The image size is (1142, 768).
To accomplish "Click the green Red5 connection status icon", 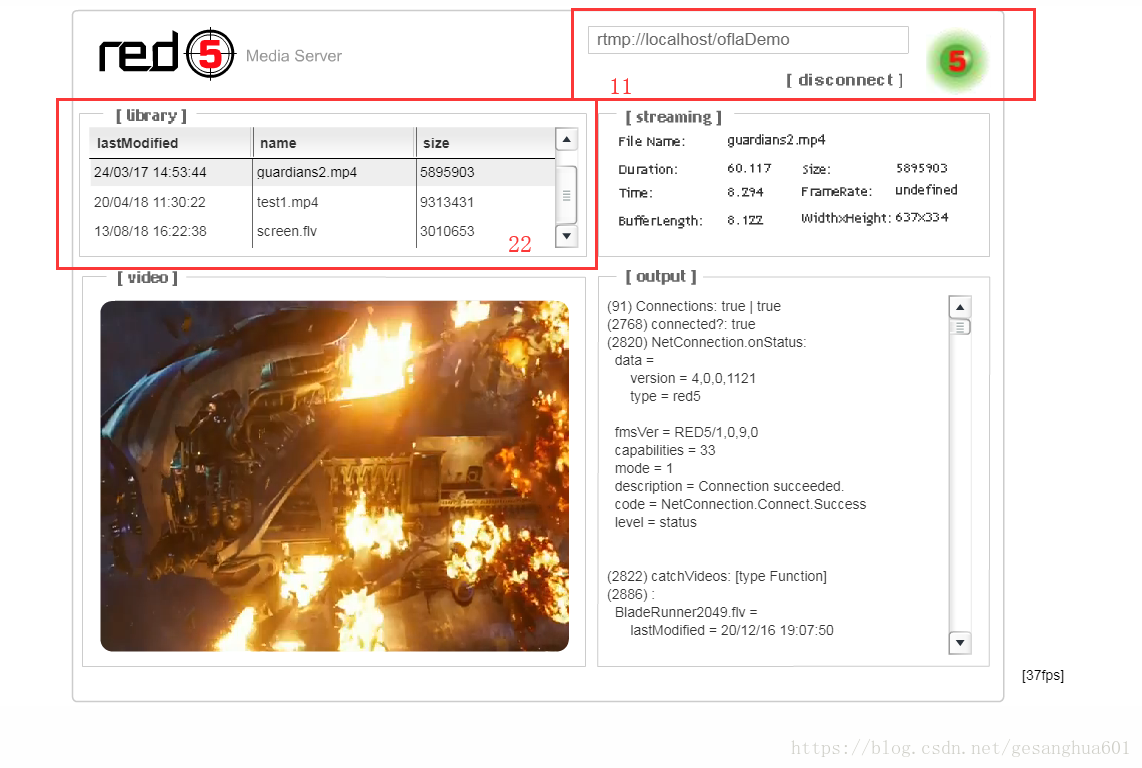I will point(956,61).
